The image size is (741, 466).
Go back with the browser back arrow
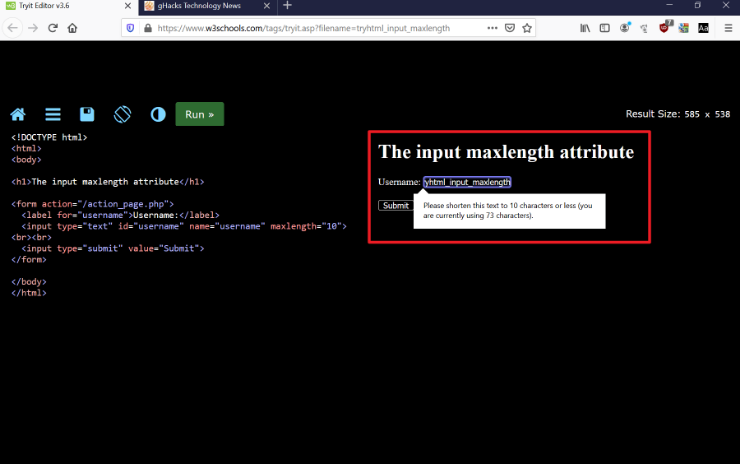[13, 28]
